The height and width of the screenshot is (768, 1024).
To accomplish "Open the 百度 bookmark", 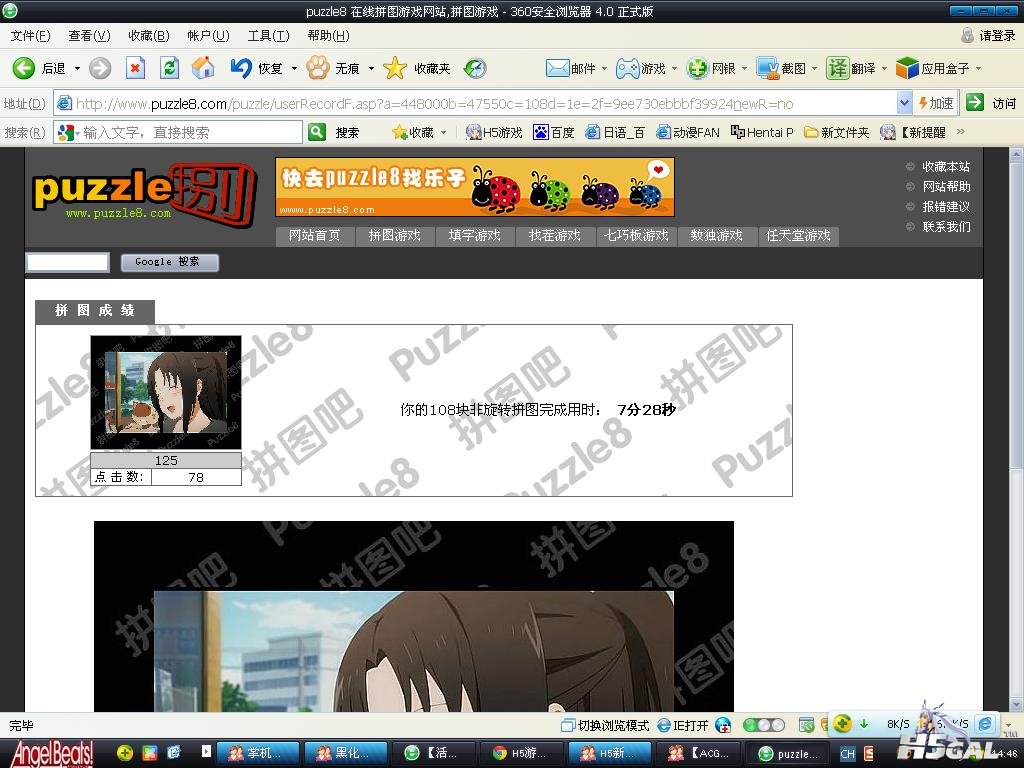I will coord(554,133).
